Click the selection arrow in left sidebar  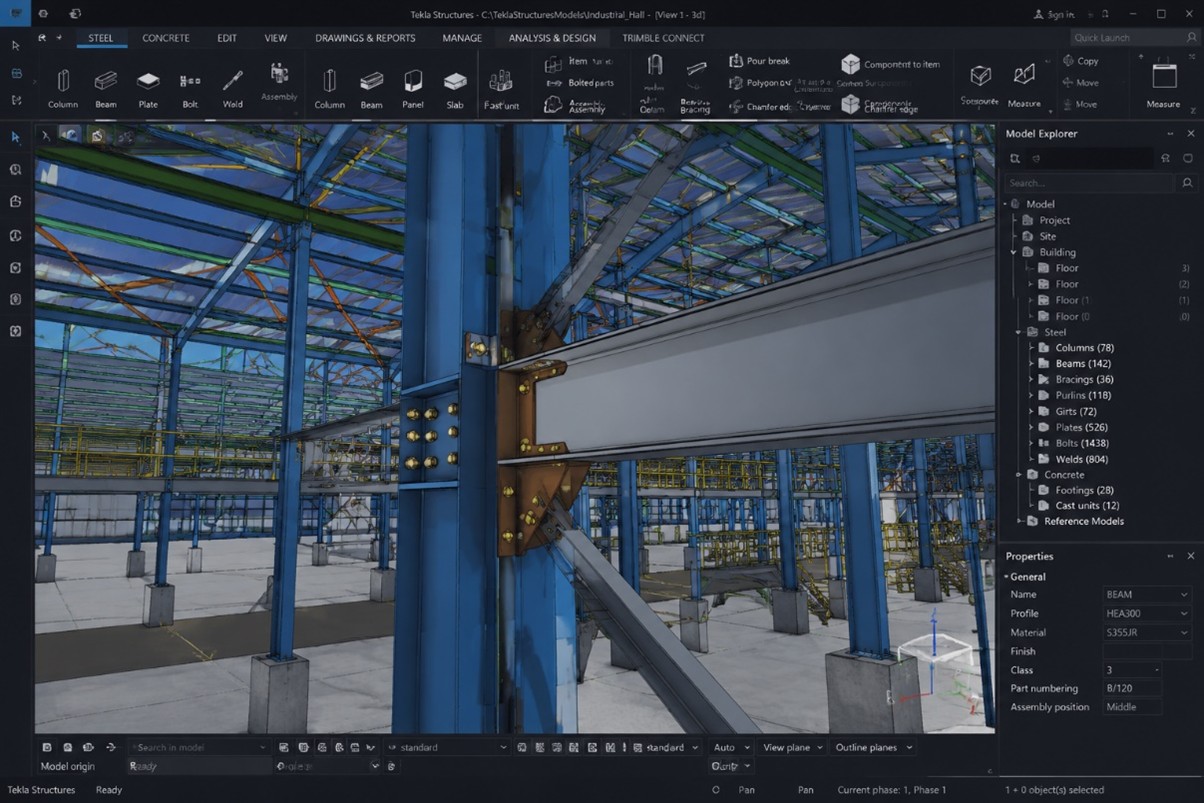coord(16,137)
